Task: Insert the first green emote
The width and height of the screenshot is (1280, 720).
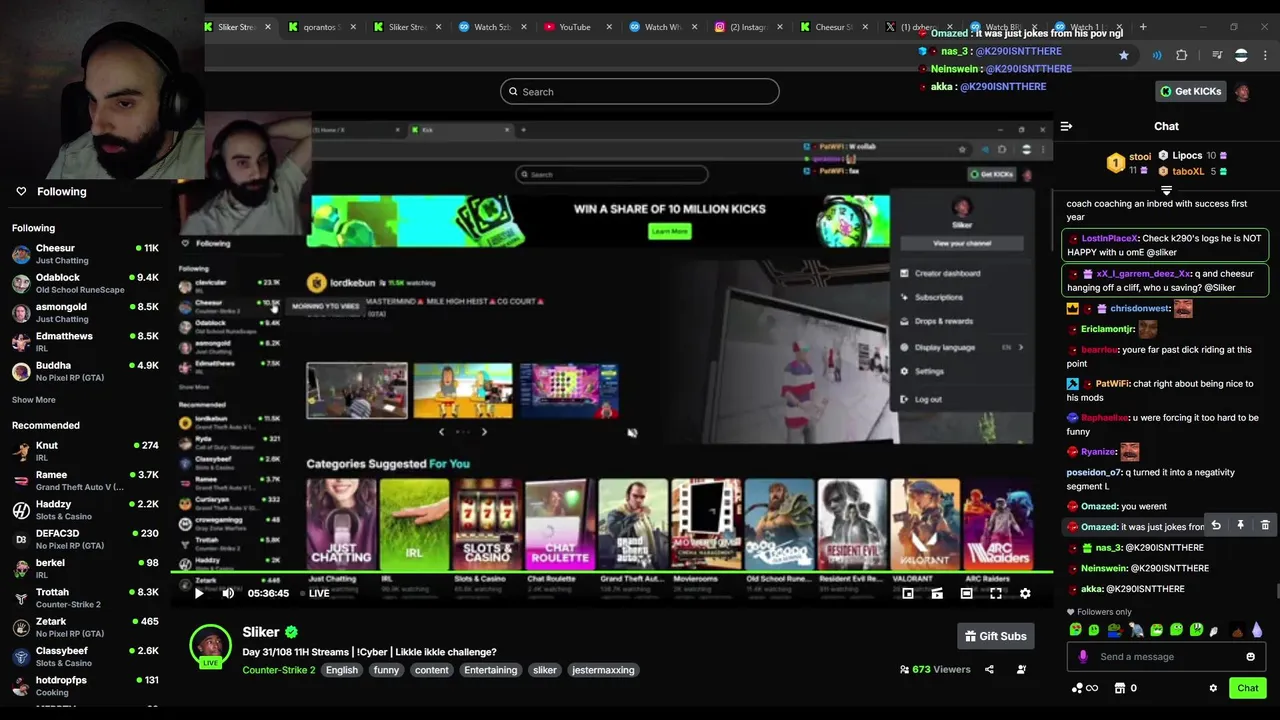Action: tap(1075, 630)
